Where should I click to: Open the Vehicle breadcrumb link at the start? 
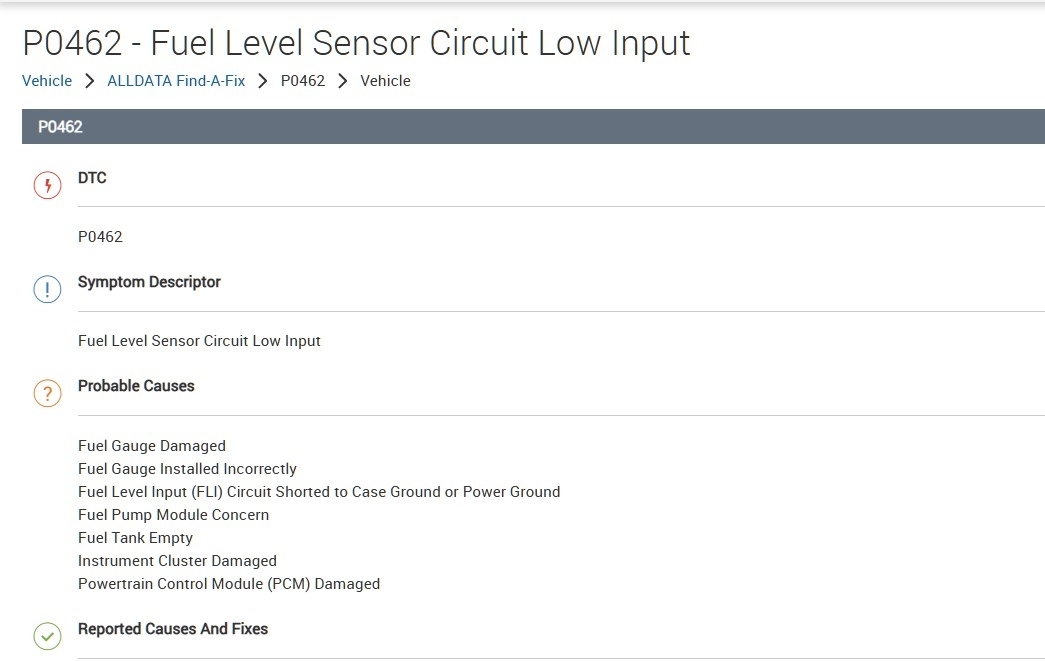47,81
